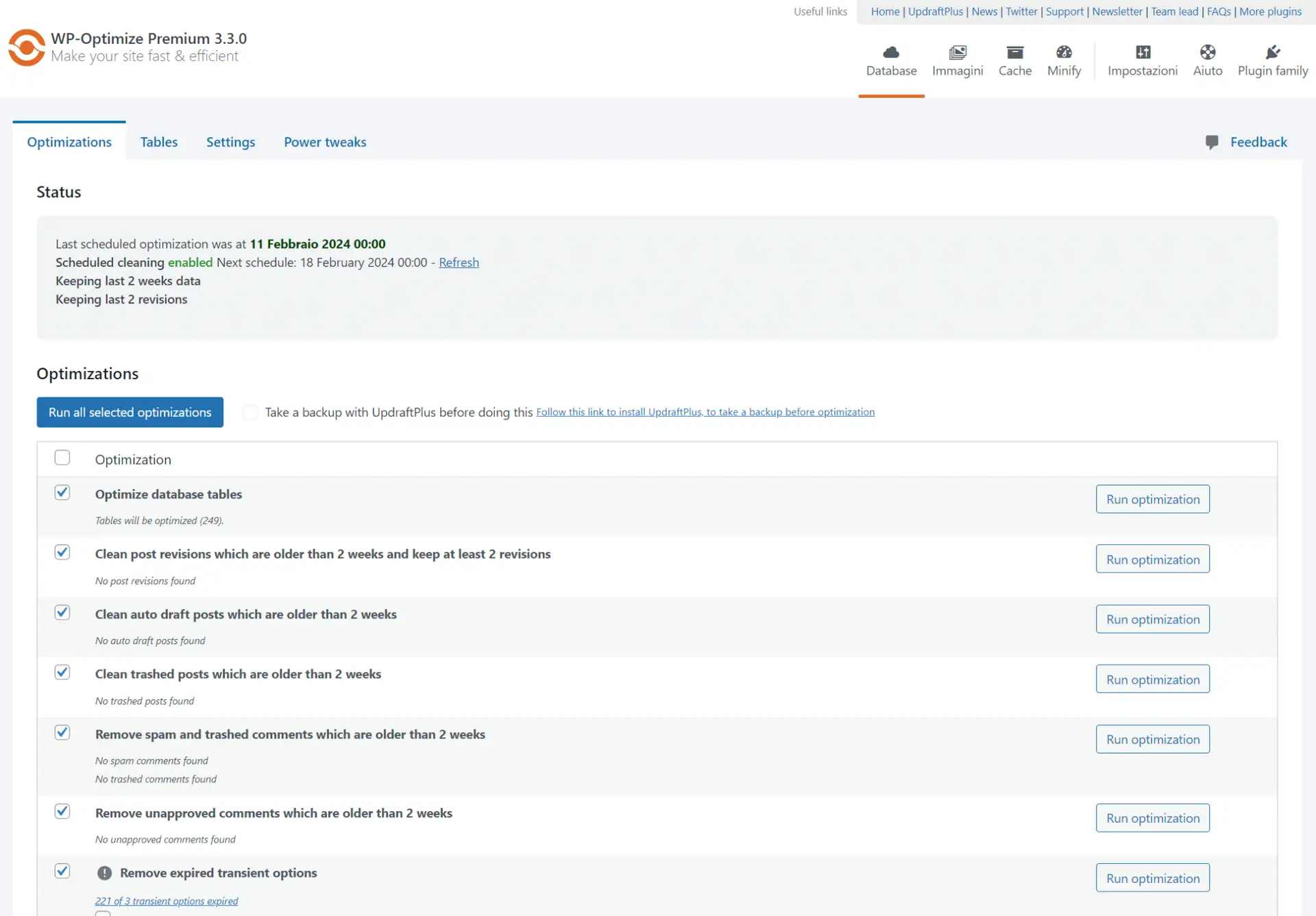Click the 'Keeping last 2 revisions' text
The height and width of the screenshot is (916, 1316).
point(121,300)
